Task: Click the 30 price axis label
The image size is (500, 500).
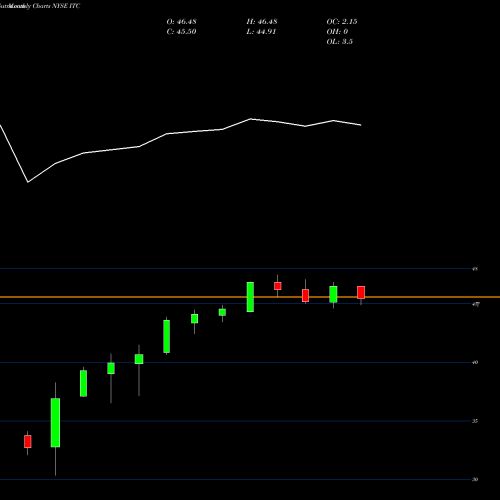Action: [x=475, y=479]
